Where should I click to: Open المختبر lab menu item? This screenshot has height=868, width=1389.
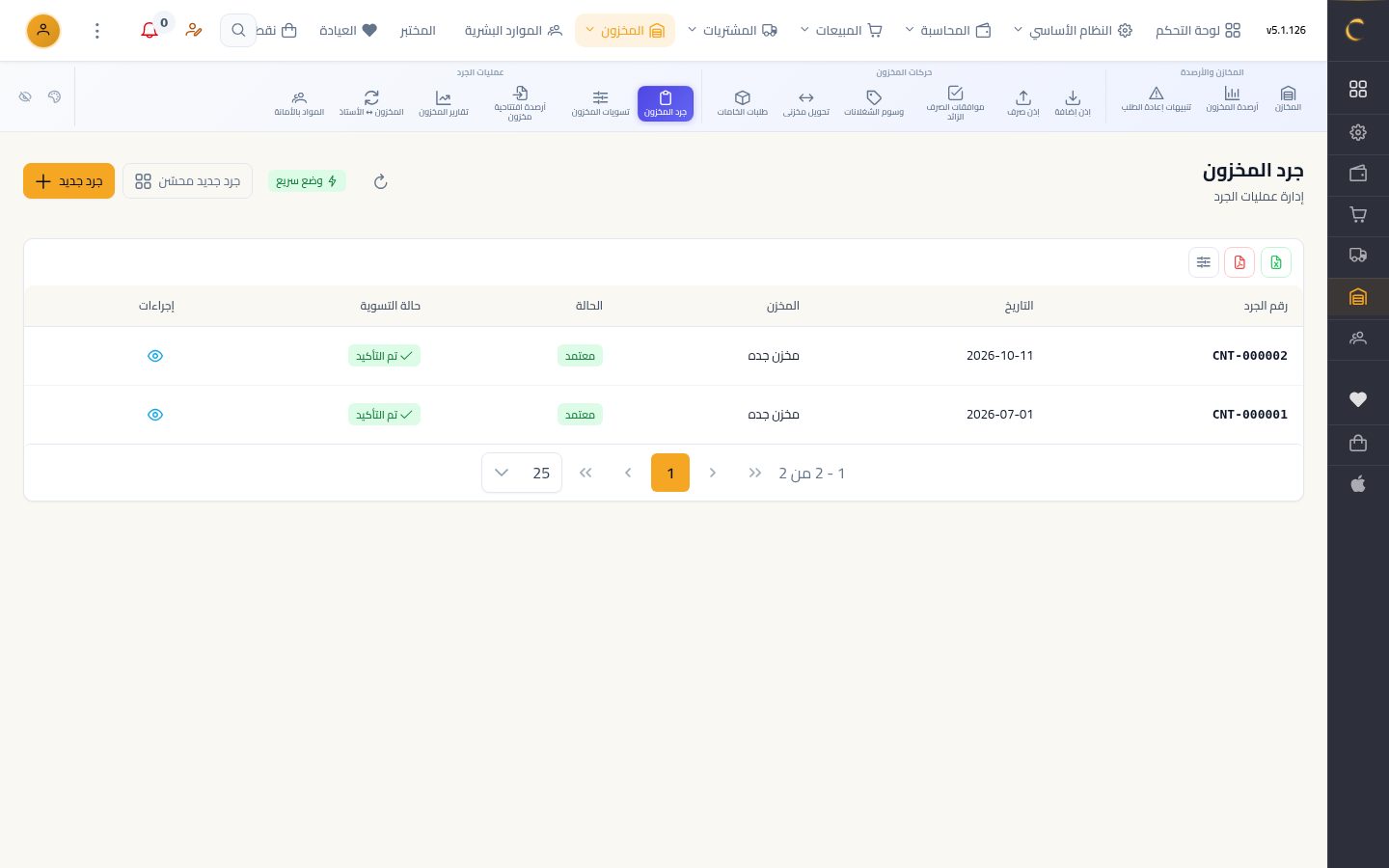[x=418, y=31]
